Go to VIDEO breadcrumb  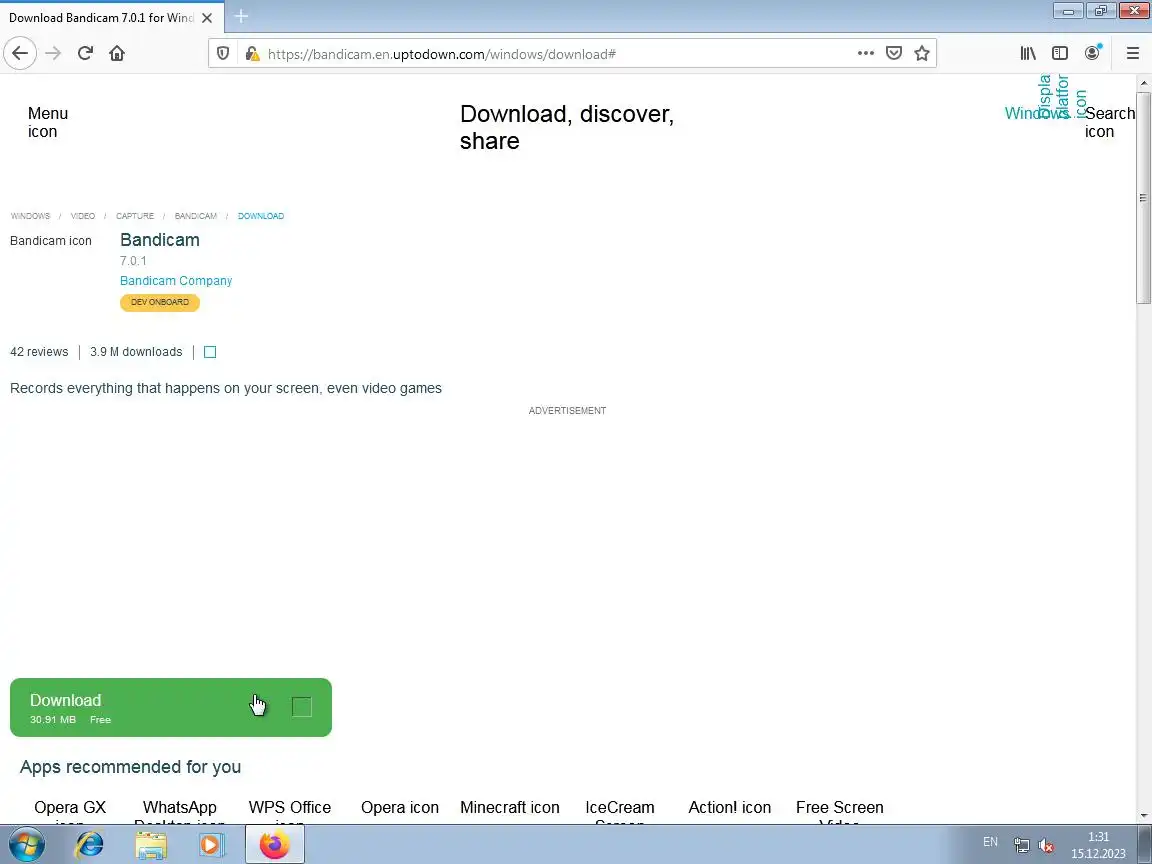[83, 216]
